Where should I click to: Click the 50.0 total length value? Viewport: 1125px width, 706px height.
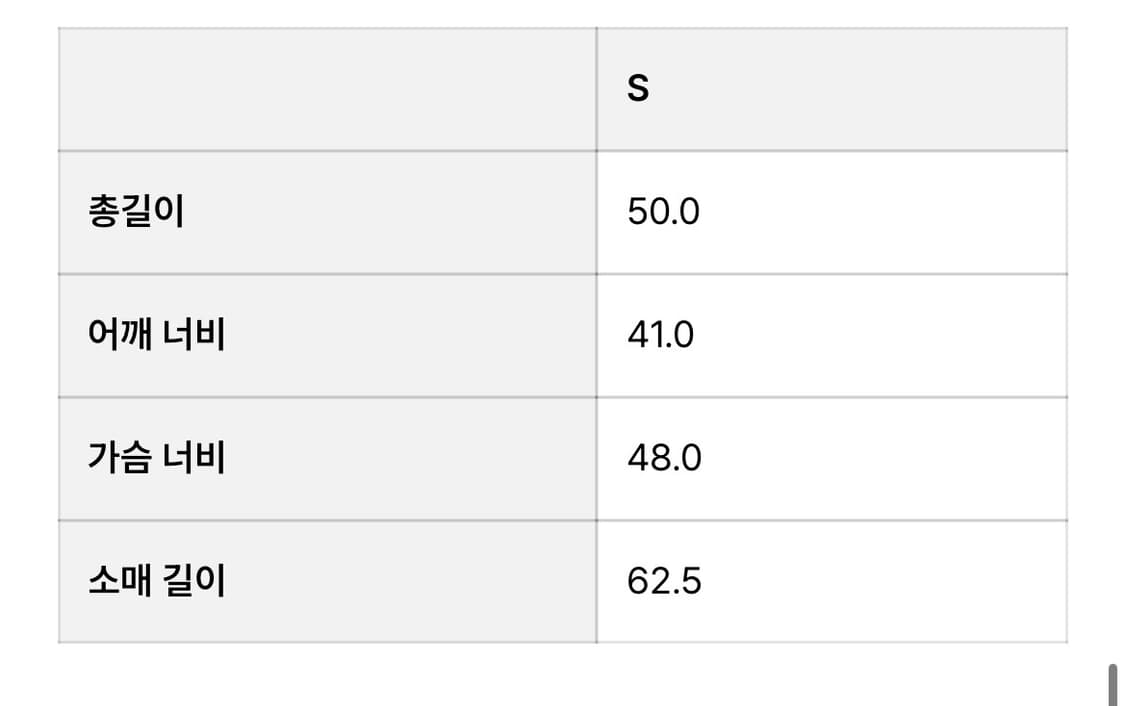coord(663,212)
